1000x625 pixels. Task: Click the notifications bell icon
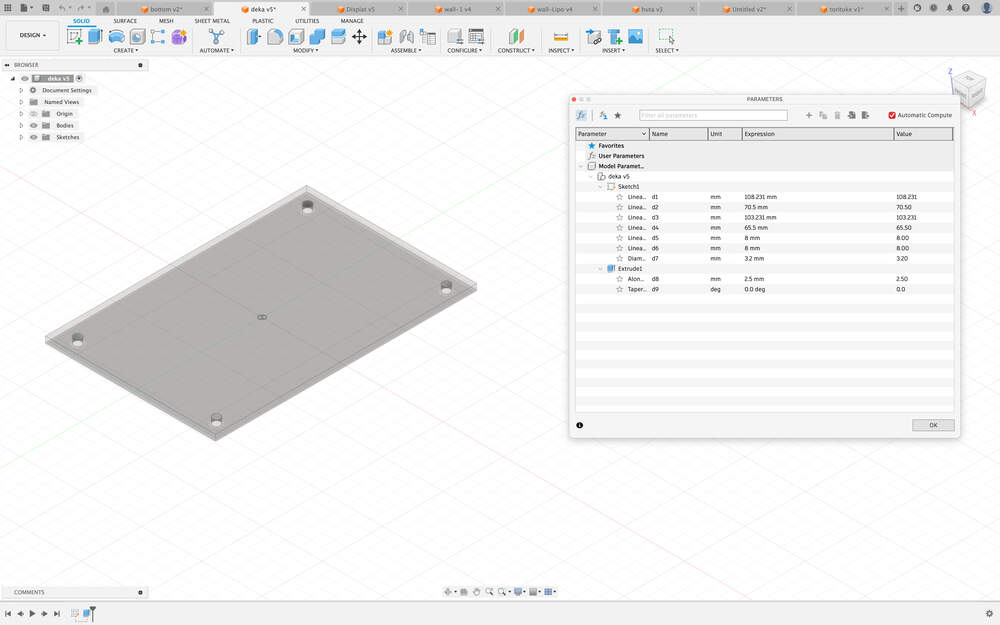(x=950, y=8)
